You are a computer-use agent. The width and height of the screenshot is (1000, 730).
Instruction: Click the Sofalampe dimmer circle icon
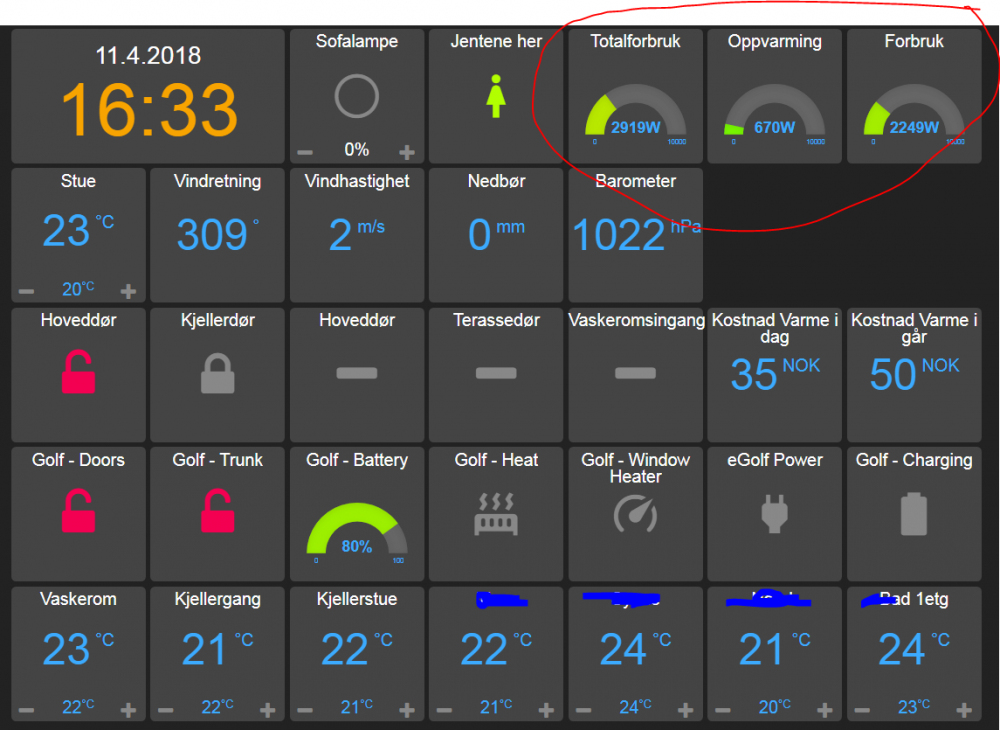tap(357, 95)
